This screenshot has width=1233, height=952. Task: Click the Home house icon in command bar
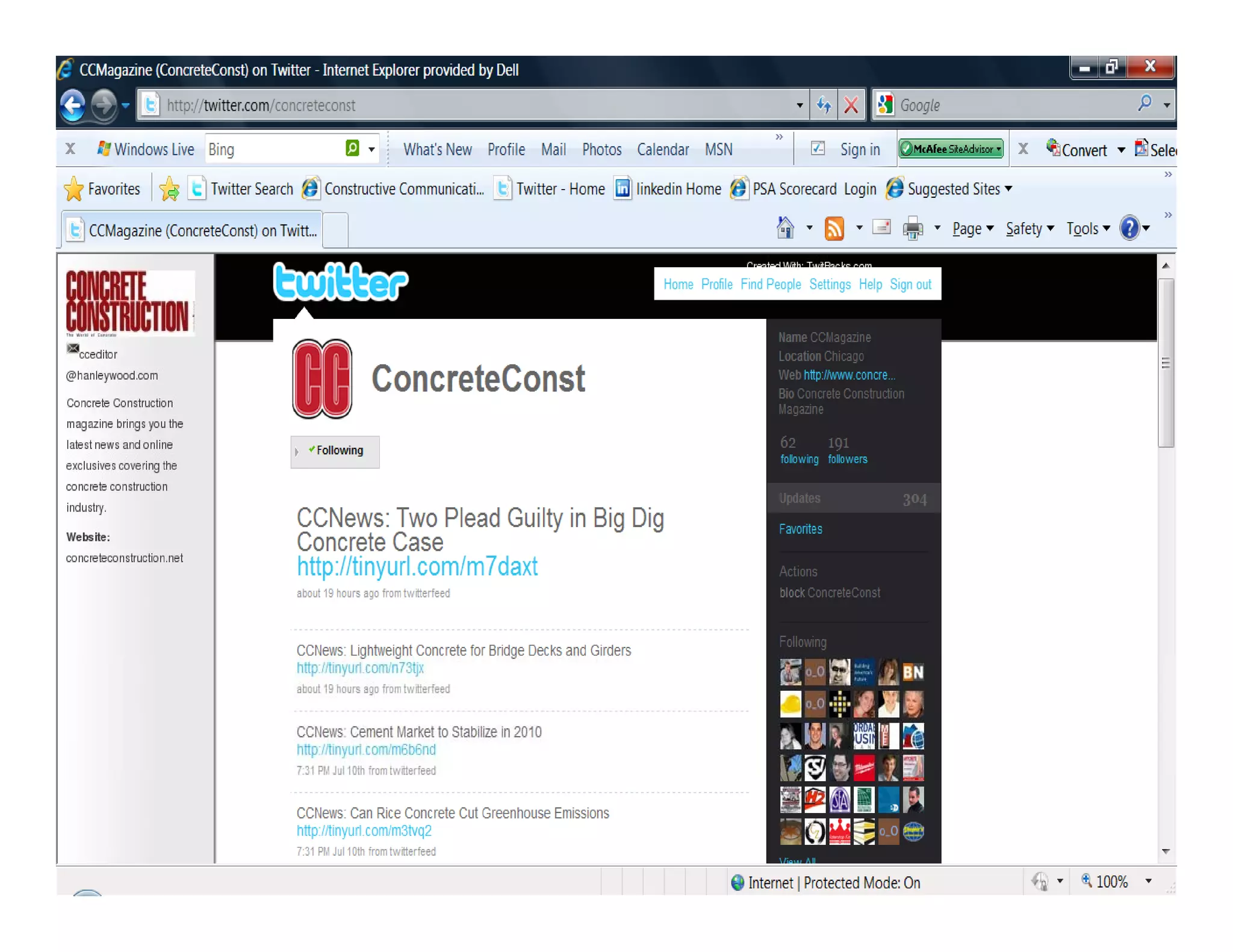click(785, 228)
